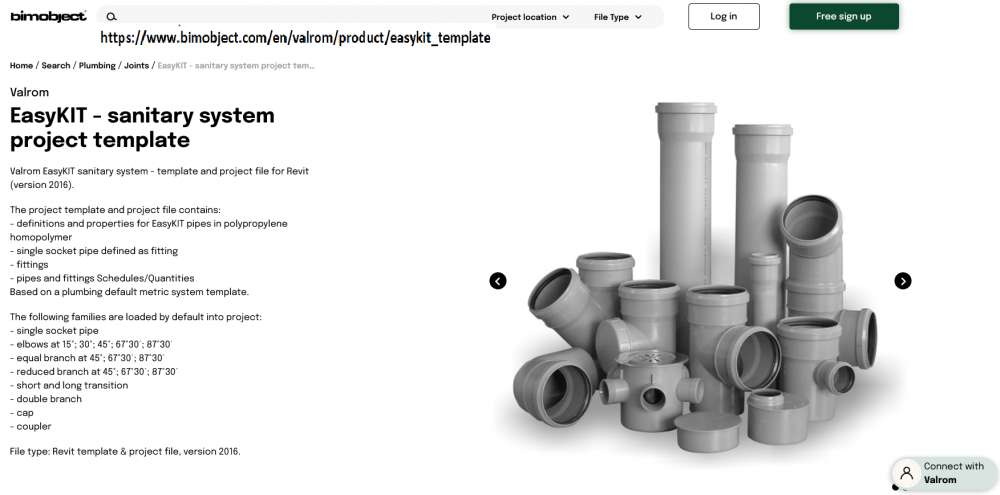
Task: Open the Project location dropdown
Action: [x=530, y=17]
